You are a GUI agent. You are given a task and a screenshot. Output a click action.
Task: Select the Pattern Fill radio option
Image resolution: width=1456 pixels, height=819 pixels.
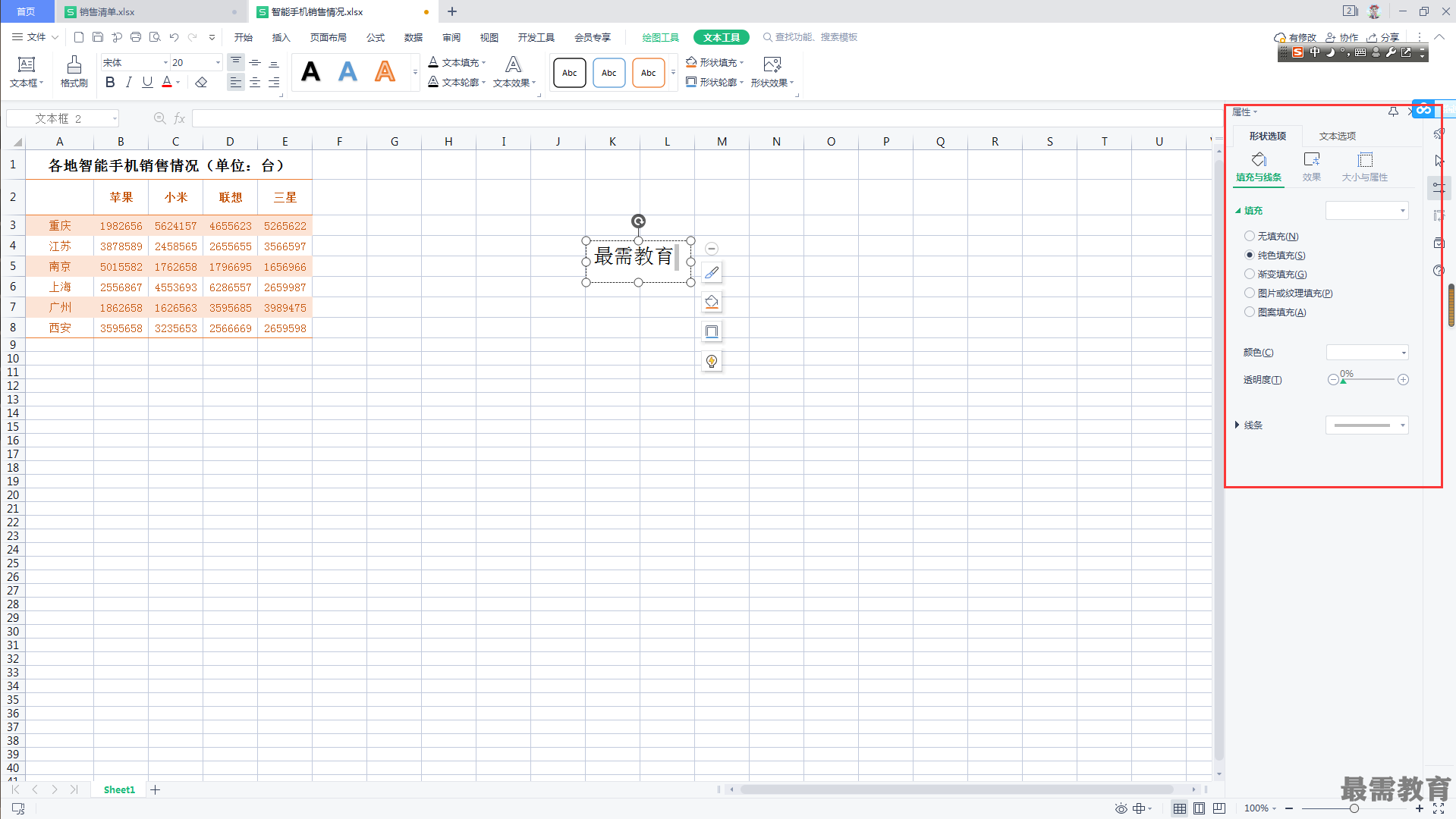(1250, 312)
